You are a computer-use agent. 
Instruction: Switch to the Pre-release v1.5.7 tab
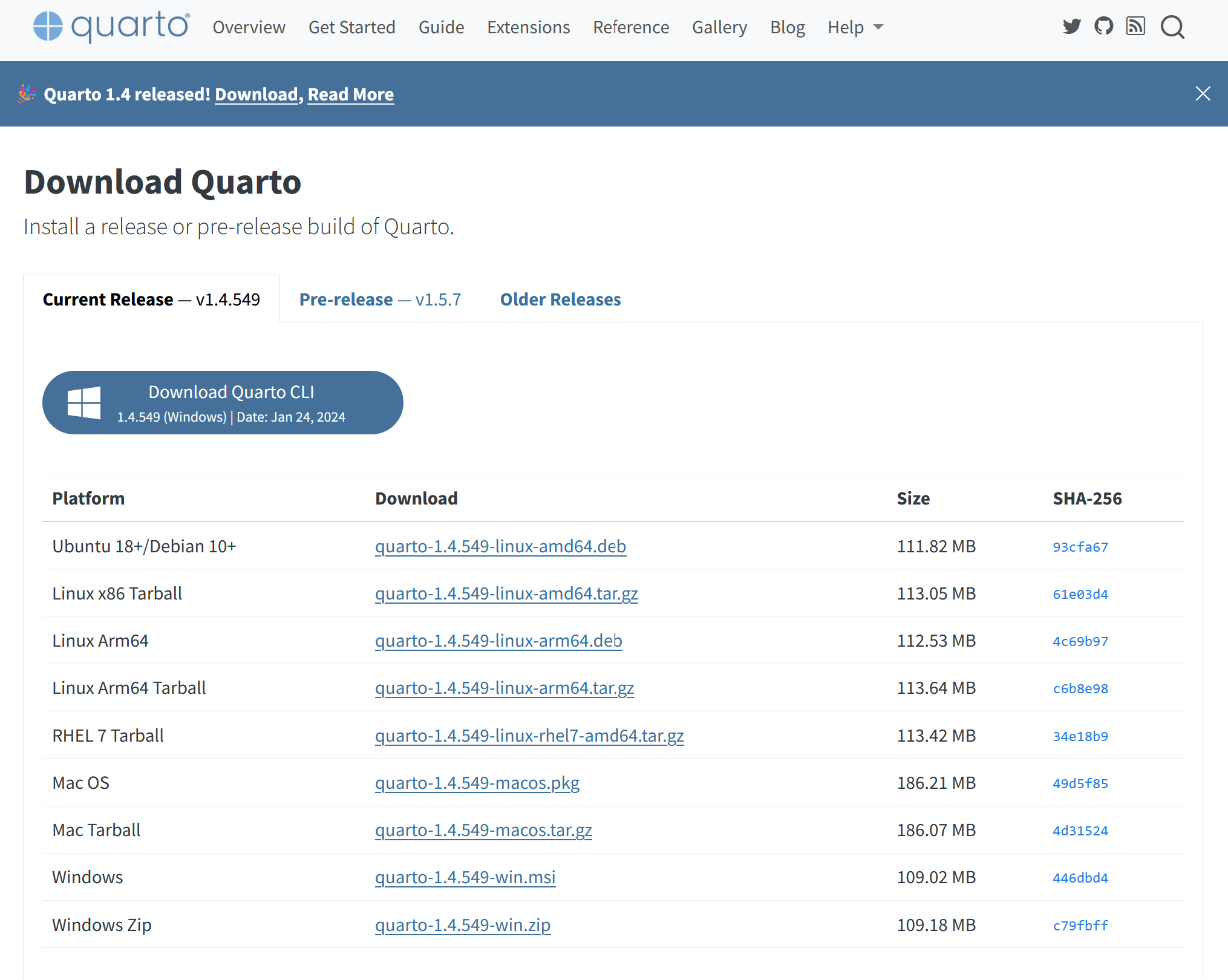(380, 299)
